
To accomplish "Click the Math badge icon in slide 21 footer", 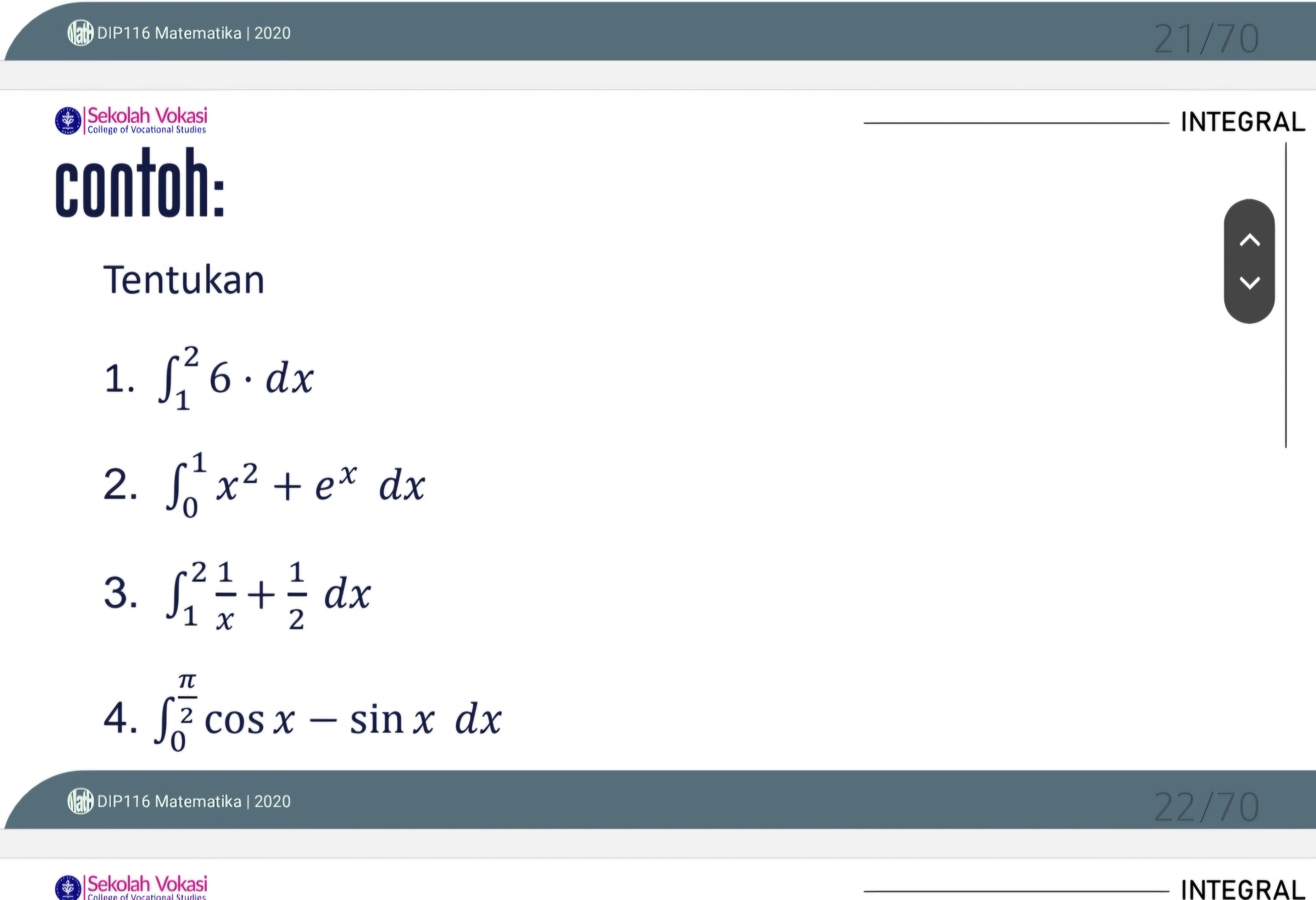I will coord(80,33).
